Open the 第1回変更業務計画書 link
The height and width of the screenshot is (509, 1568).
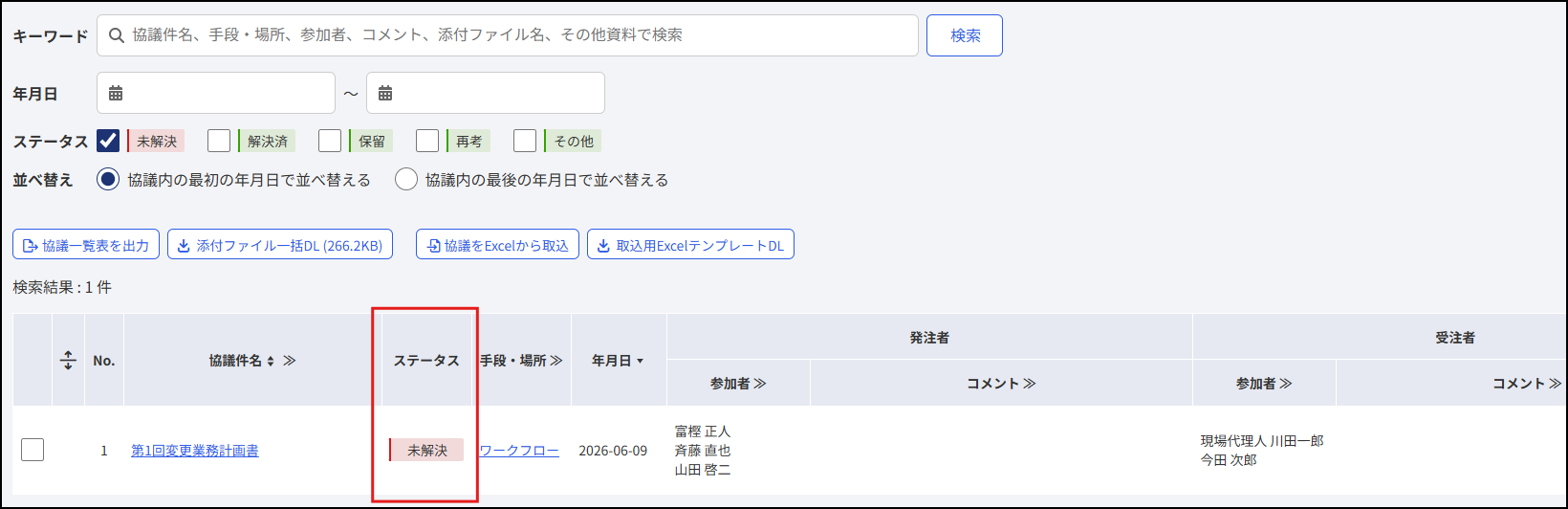(195, 451)
